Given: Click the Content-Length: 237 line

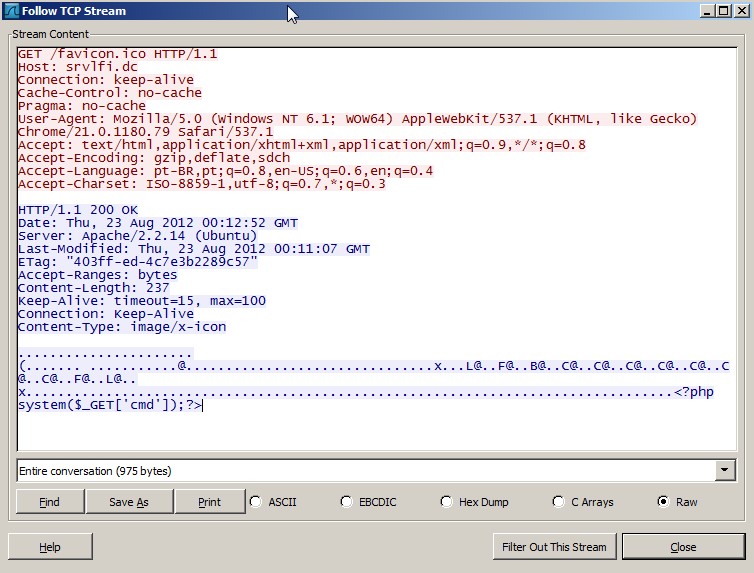Looking at the screenshot, I should point(94,288).
